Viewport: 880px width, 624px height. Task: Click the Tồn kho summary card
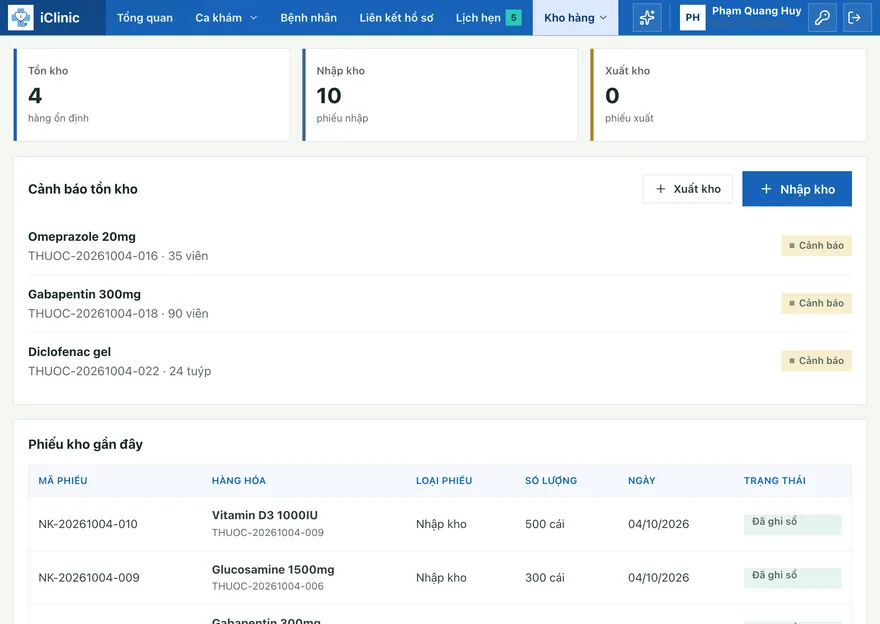(x=152, y=94)
